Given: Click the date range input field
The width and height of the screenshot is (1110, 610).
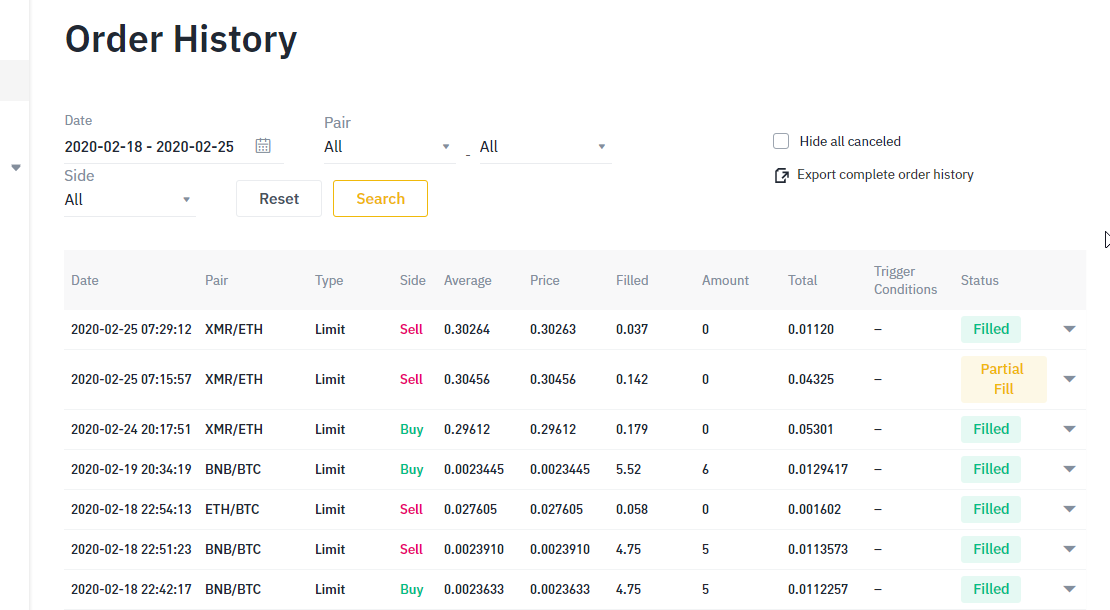Looking at the screenshot, I should pyautogui.click(x=150, y=147).
